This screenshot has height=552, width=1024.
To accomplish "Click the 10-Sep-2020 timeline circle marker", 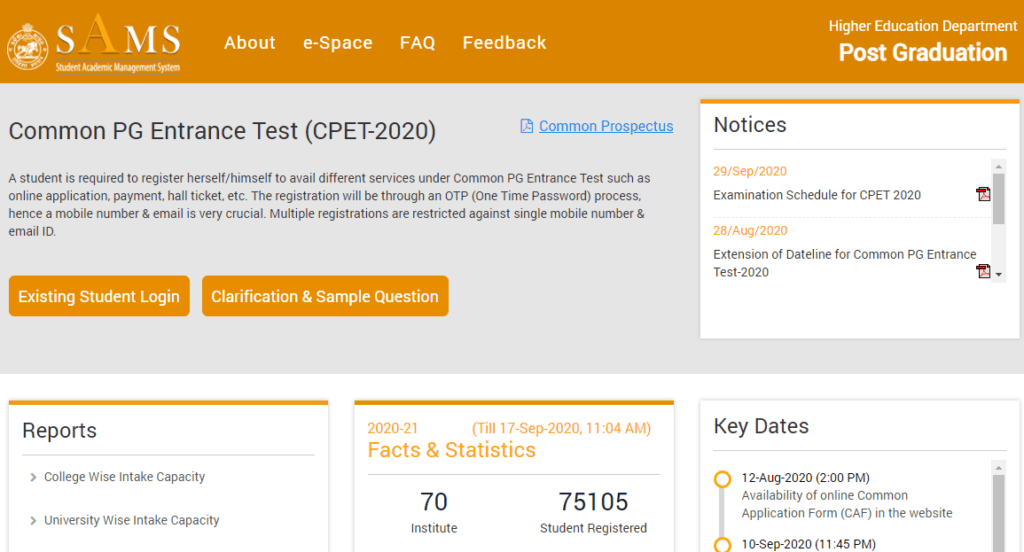I will coord(722,544).
